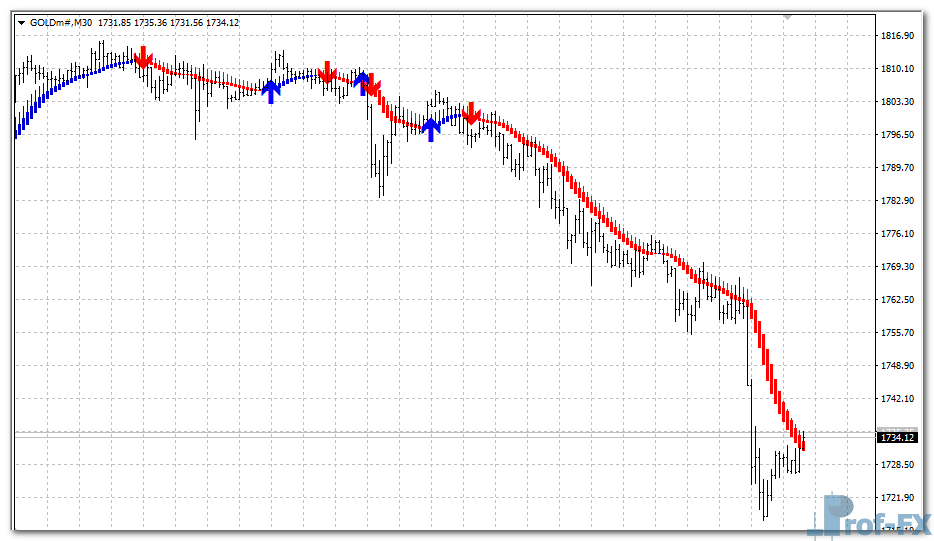Click the gray chart shift triangle marker

pos(788,17)
